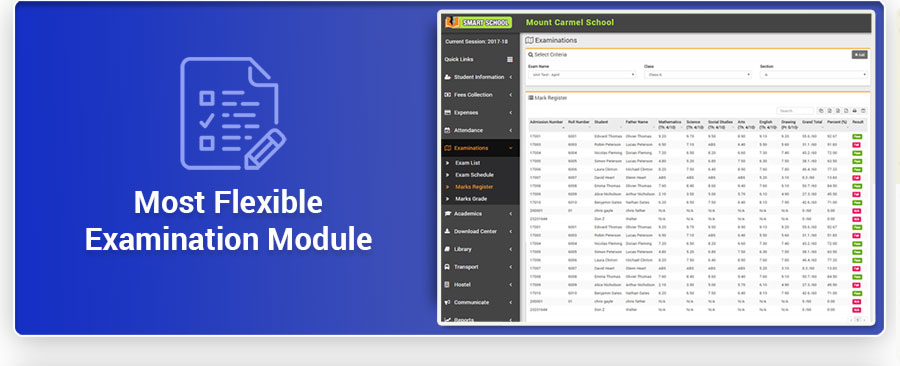Image resolution: width=900 pixels, height=366 pixels.
Task: Click the Smart School logo
Action: 478,22
